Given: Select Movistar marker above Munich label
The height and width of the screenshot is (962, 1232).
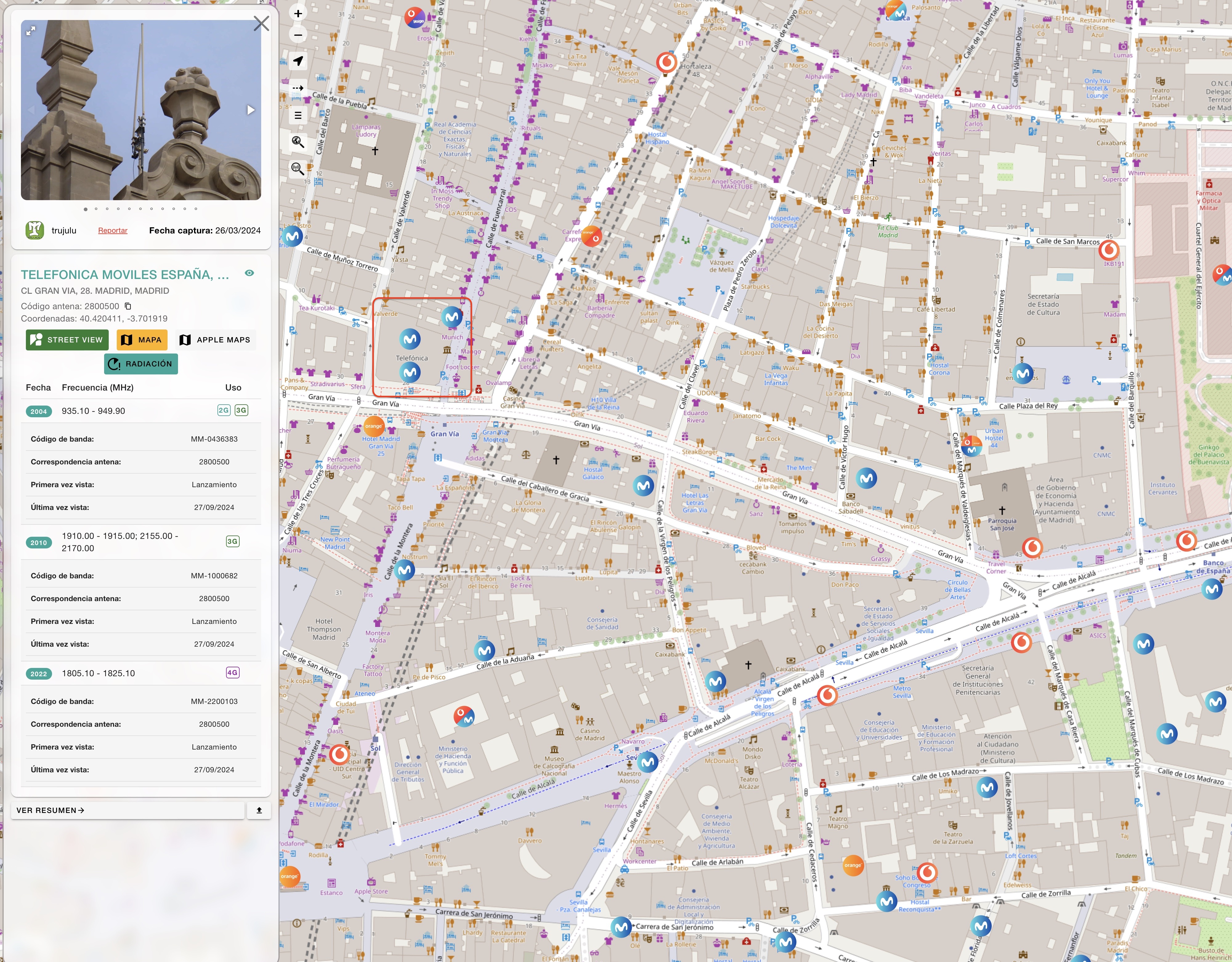Looking at the screenshot, I should (x=452, y=317).
